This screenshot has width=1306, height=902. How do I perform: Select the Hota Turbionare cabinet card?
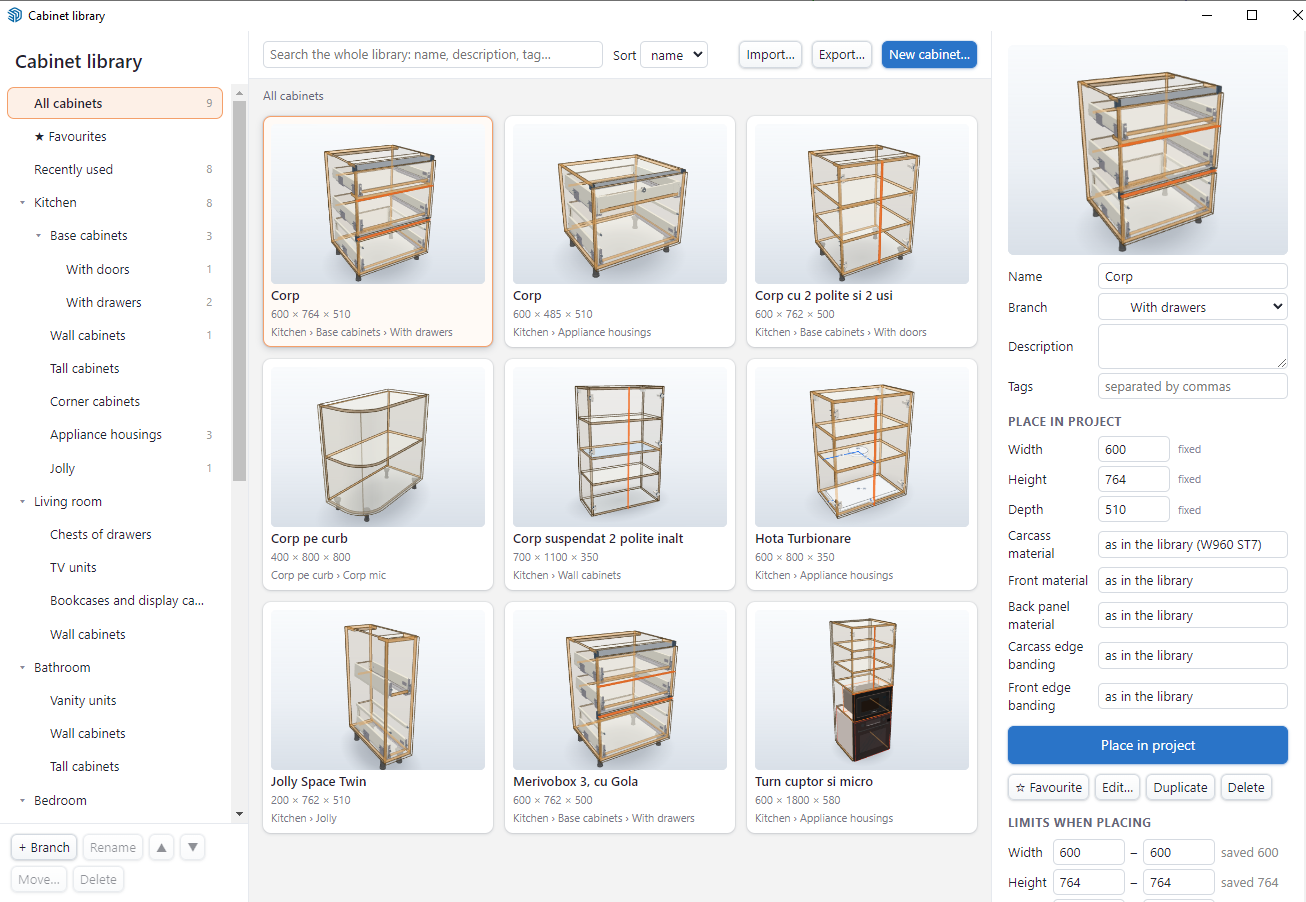click(862, 475)
